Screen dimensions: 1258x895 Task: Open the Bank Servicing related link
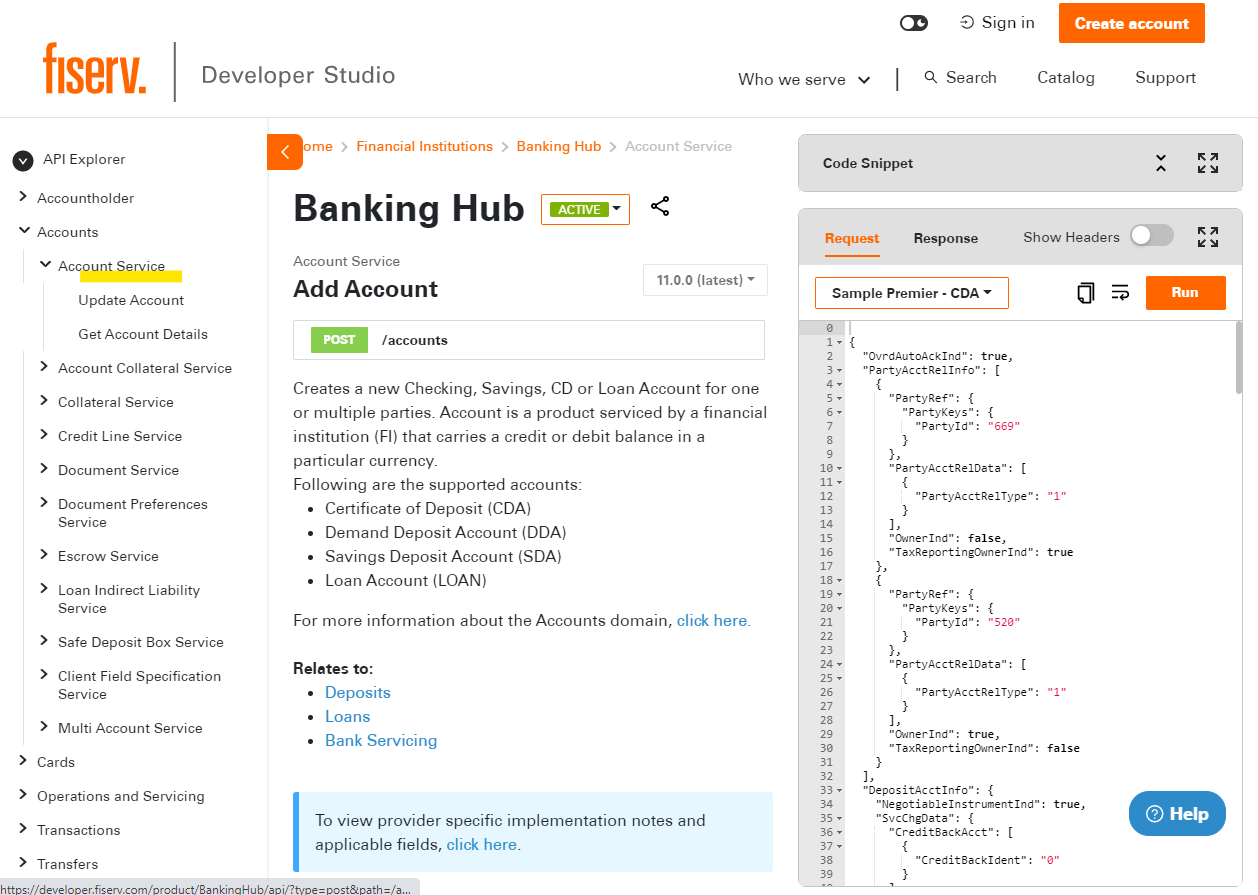coord(381,740)
